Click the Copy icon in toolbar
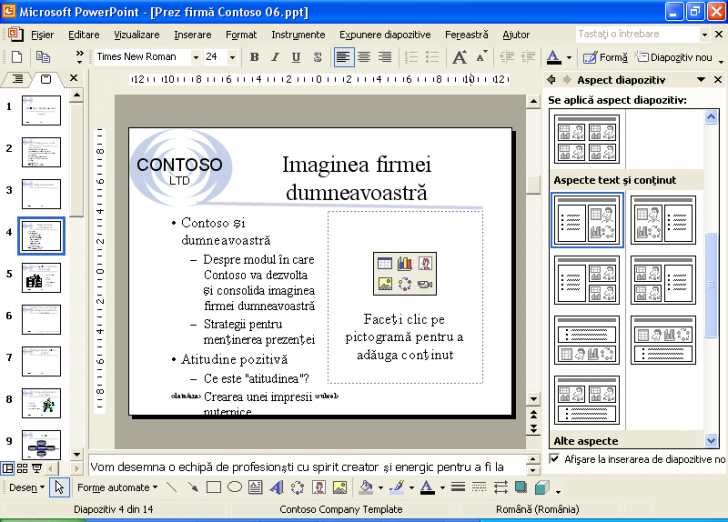This screenshot has height=522, width=728. pos(43,57)
